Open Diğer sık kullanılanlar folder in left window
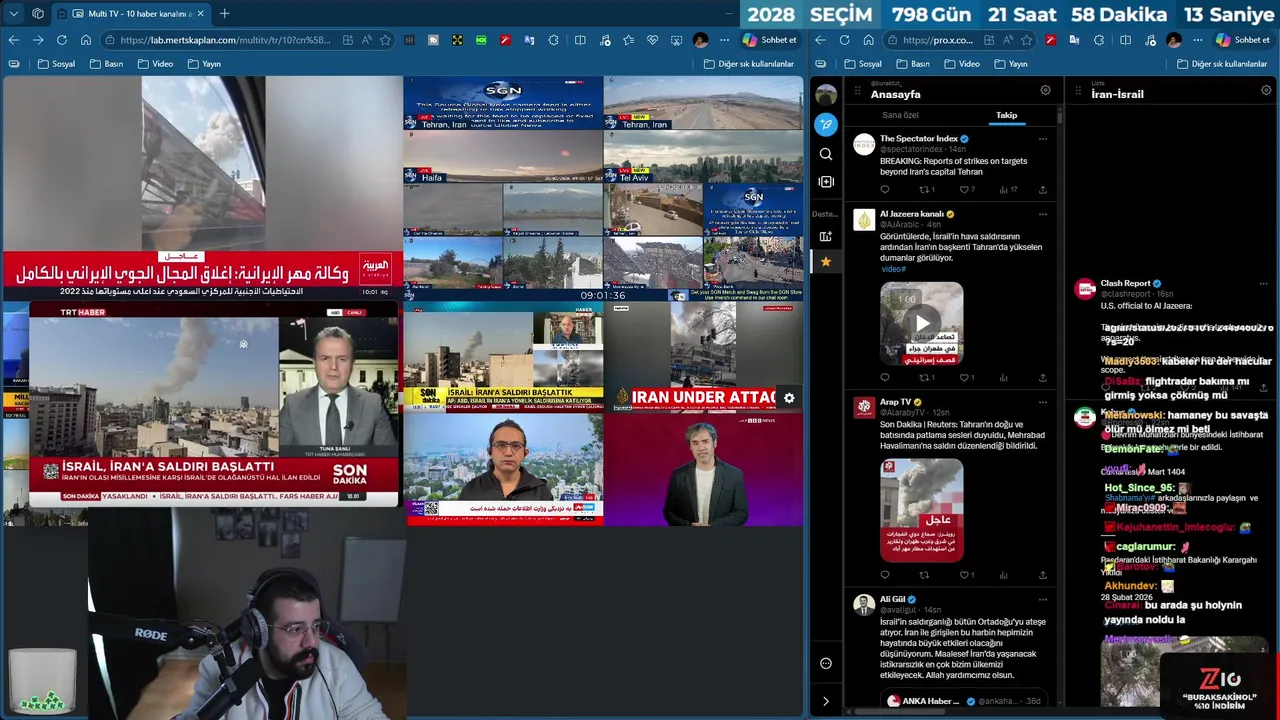Screen dimensions: 1280x720 tap(749, 64)
